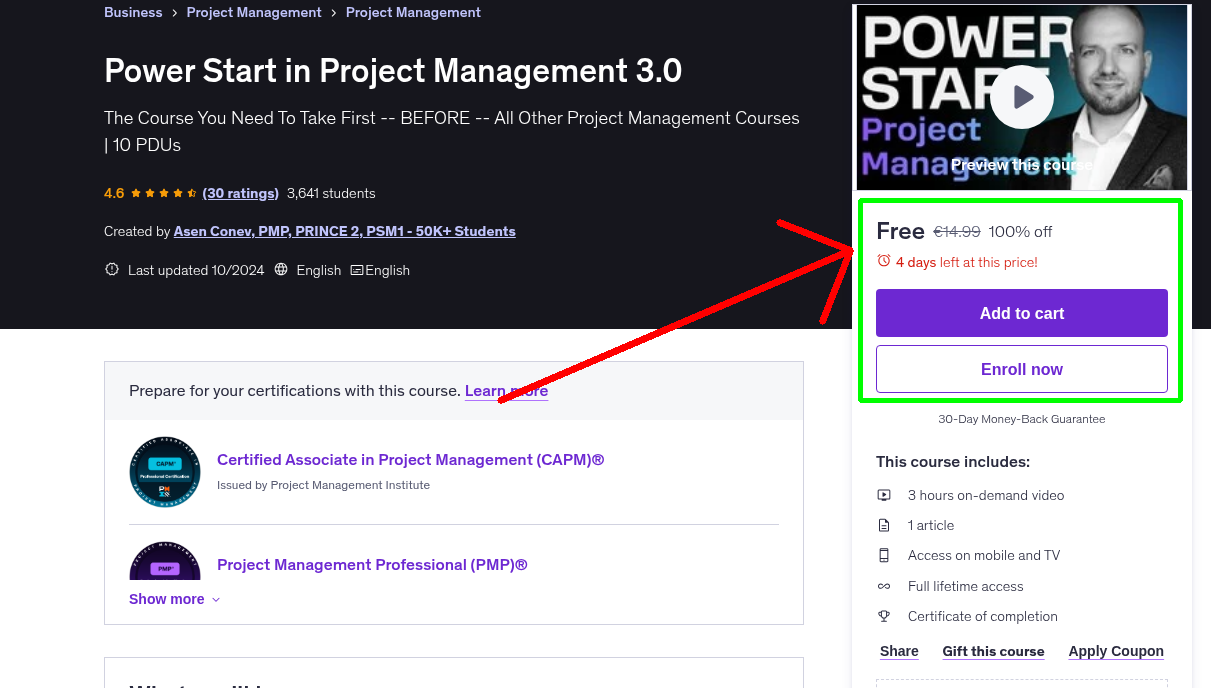The width and height of the screenshot is (1211, 688).
Task: Click the Apply Coupon link
Action: click(1116, 651)
